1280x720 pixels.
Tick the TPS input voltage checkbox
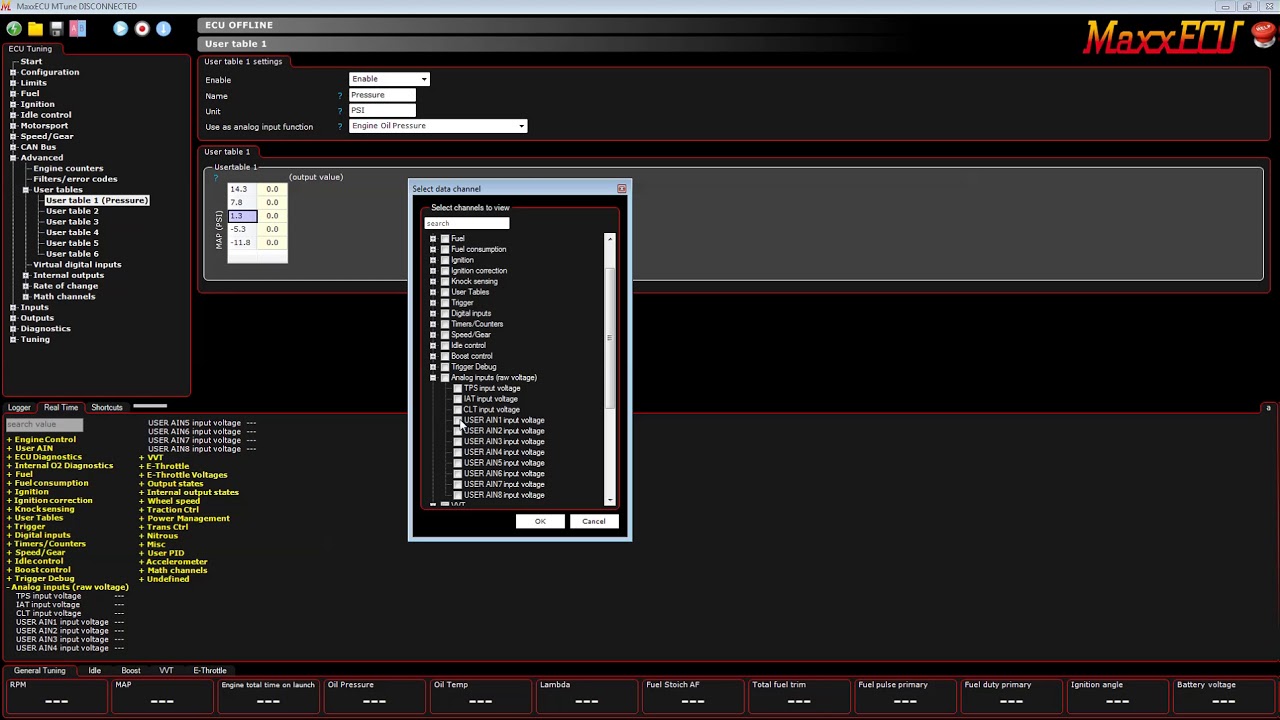point(458,389)
